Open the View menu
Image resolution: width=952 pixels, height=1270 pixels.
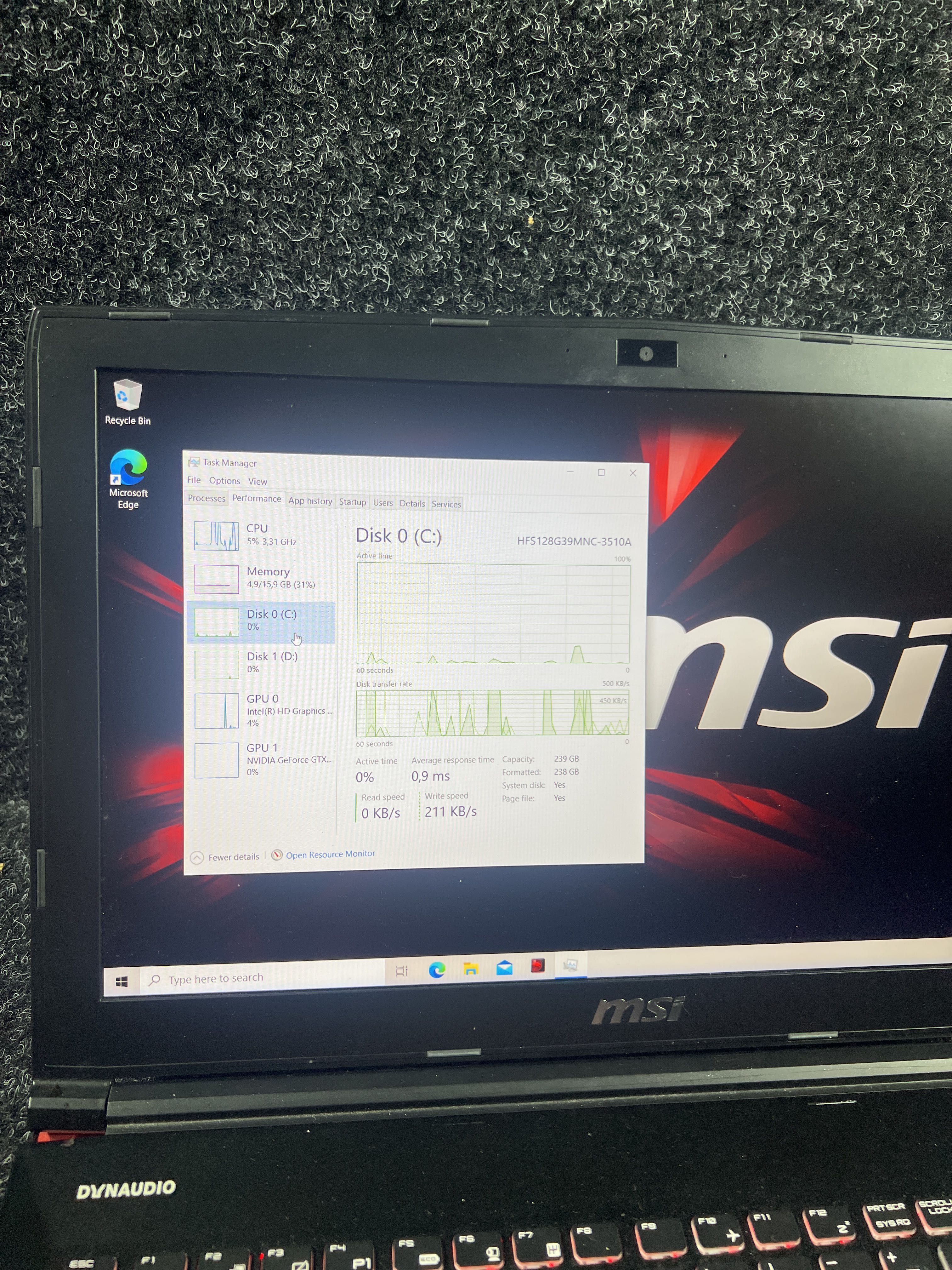(258, 482)
